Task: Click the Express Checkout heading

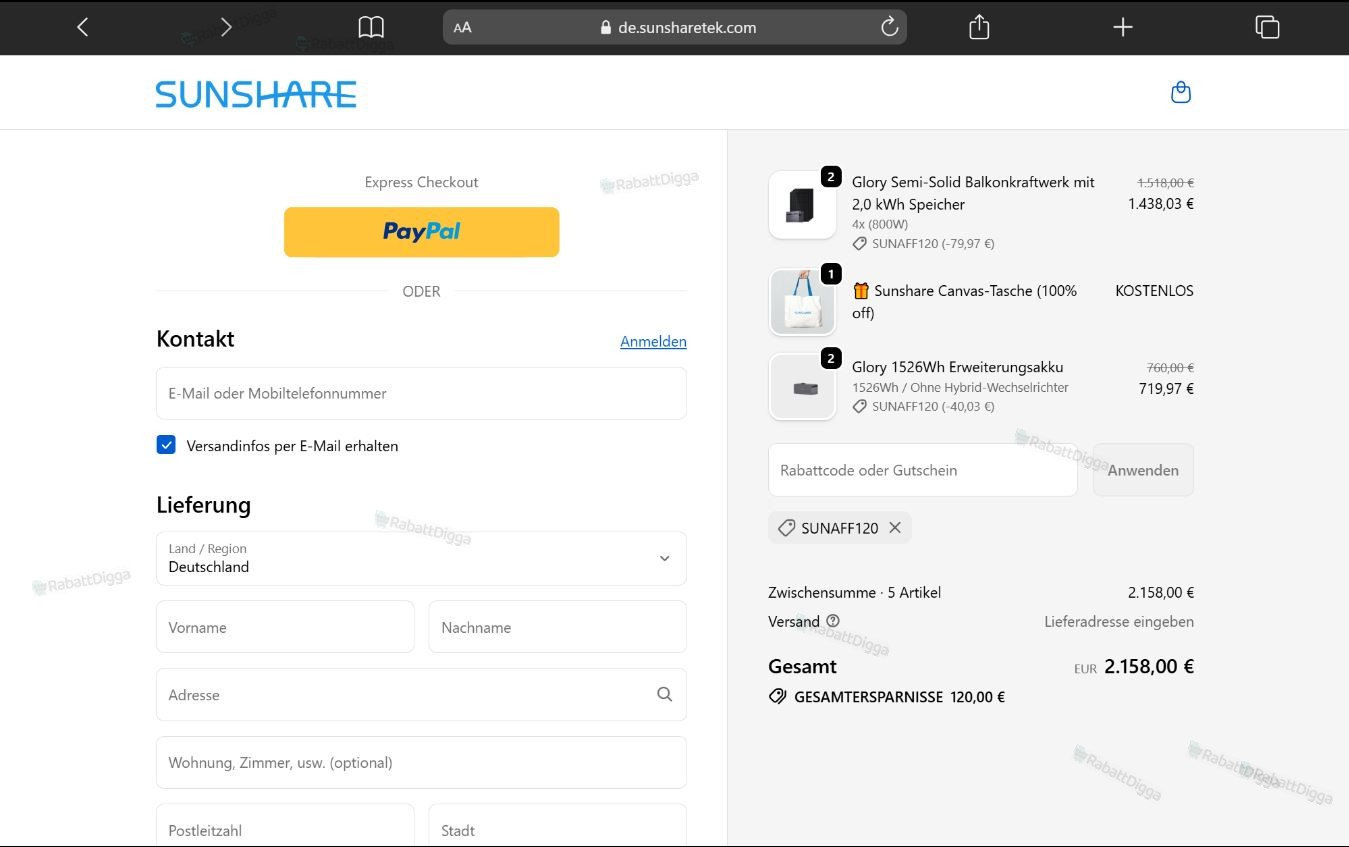Action: [x=421, y=182]
